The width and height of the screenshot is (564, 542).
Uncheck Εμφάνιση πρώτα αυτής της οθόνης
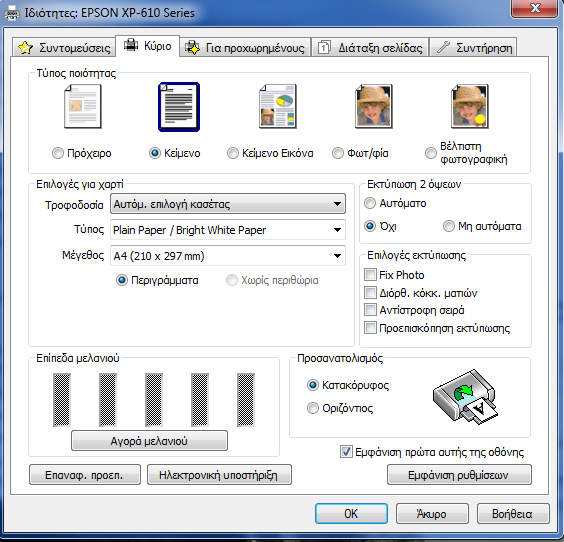[346, 452]
